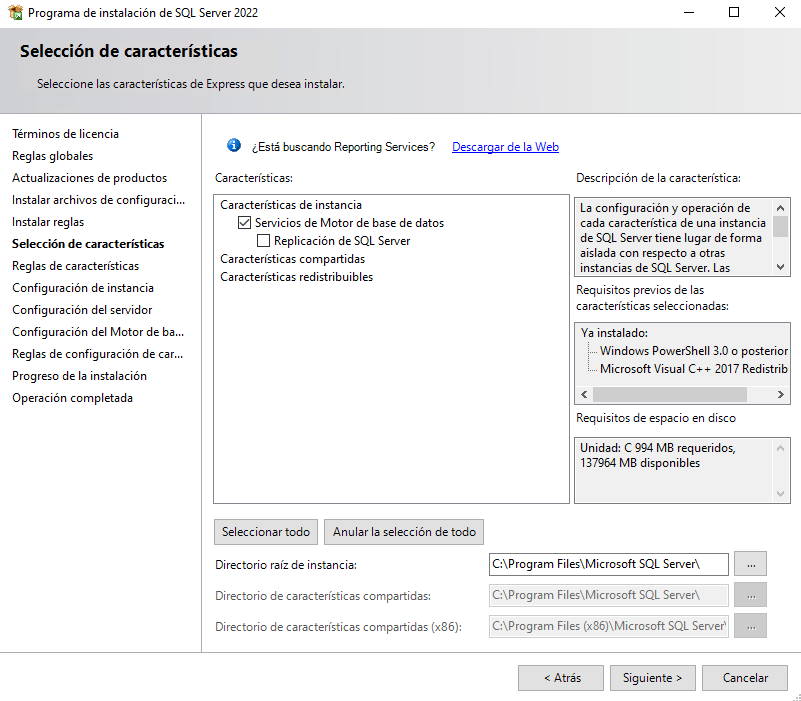The width and height of the screenshot is (801, 701).
Task: Browse for the instance root directory
Action: tap(750, 564)
